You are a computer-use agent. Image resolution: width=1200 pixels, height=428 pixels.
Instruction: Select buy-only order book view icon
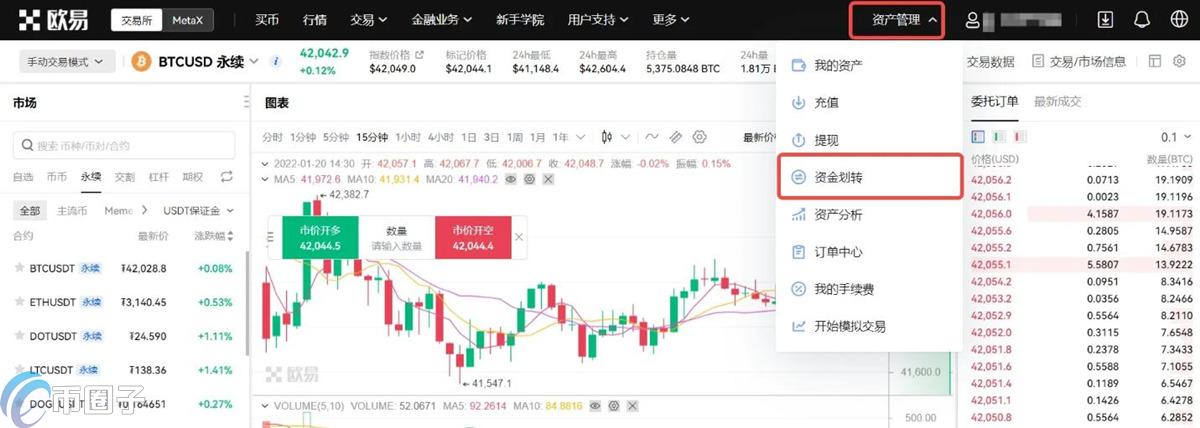pos(998,136)
